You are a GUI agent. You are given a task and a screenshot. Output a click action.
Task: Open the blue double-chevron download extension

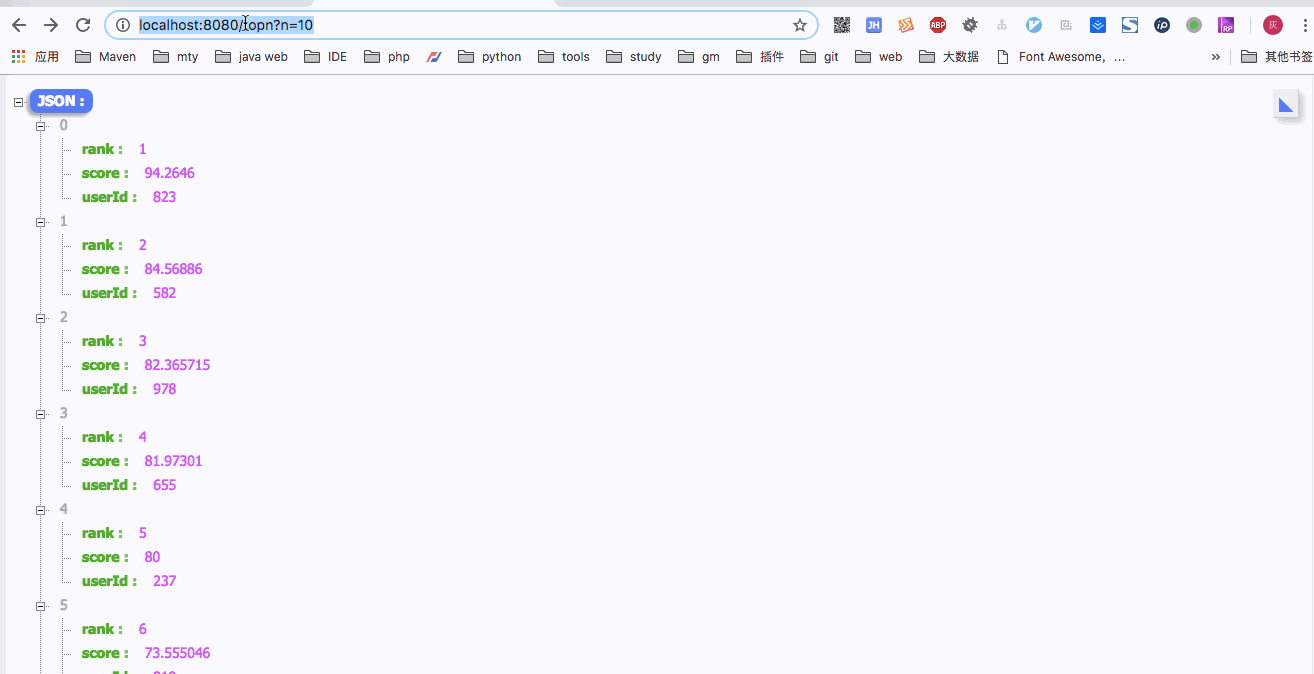point(1098,25)
